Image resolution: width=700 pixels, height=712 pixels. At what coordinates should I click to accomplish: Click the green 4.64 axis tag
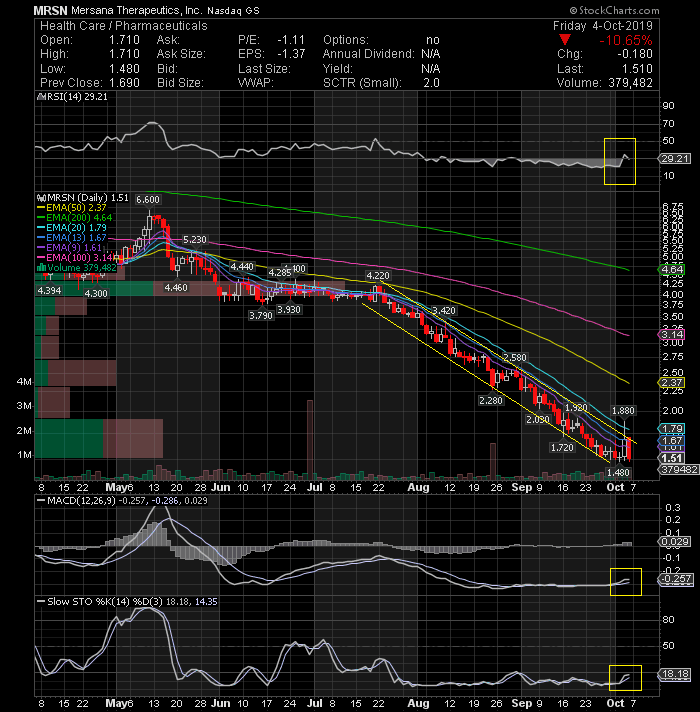click(671, 270)
